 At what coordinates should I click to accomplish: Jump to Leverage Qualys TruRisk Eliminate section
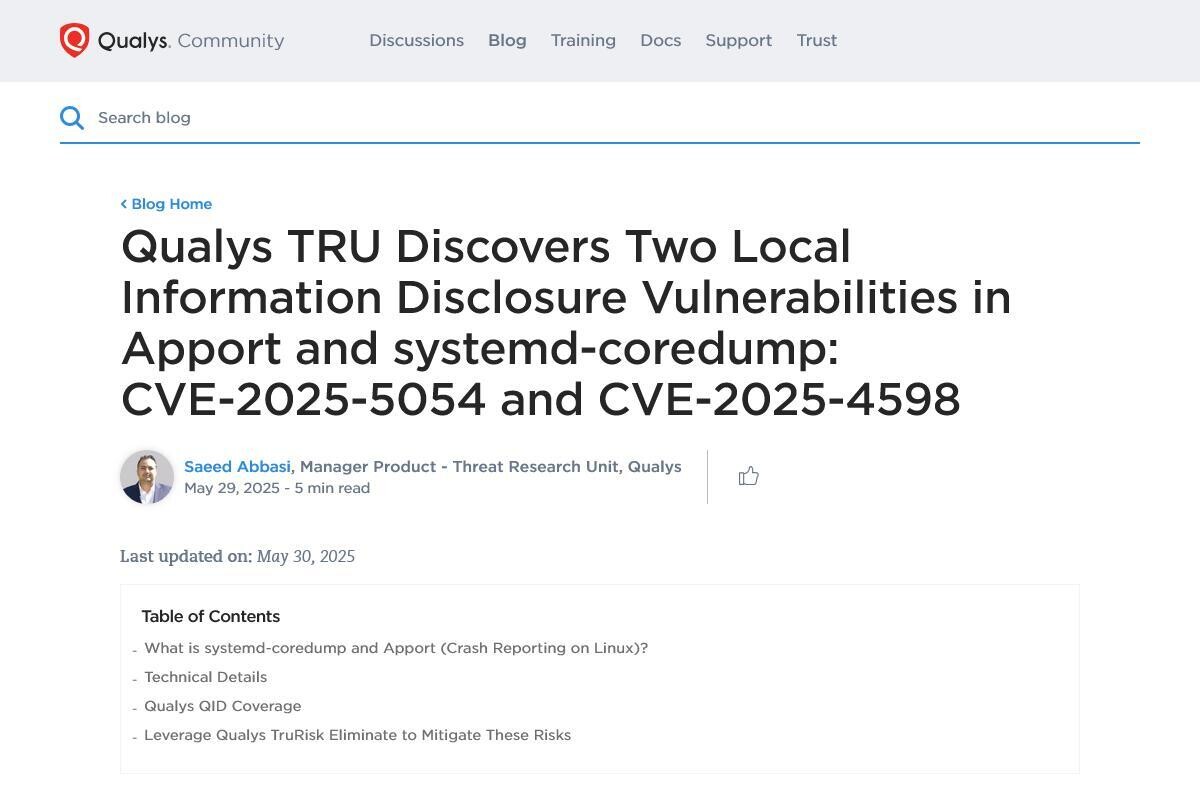click(x=358, y=735)
